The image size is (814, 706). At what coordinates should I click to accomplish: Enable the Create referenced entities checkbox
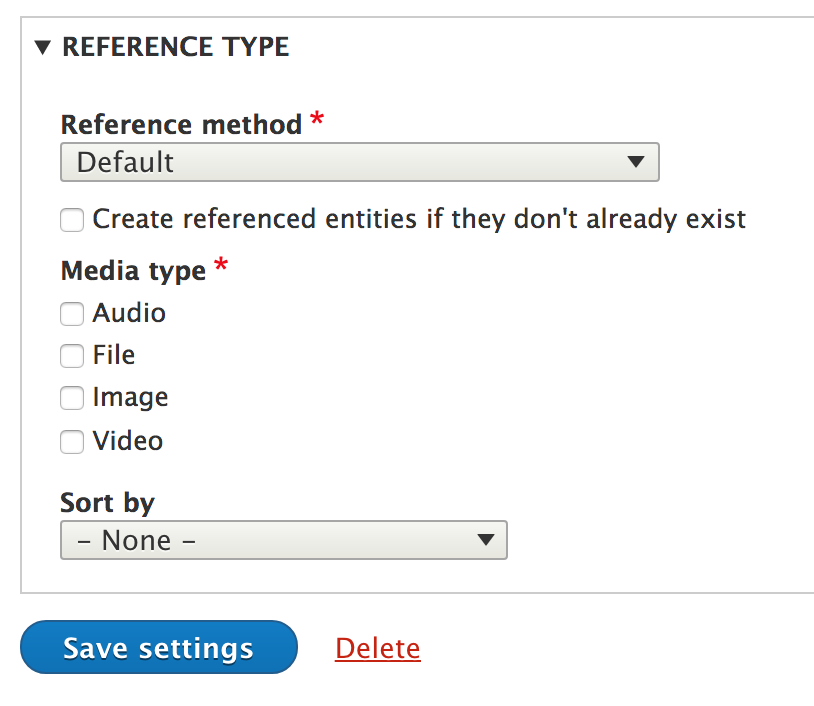coord(72,220)
